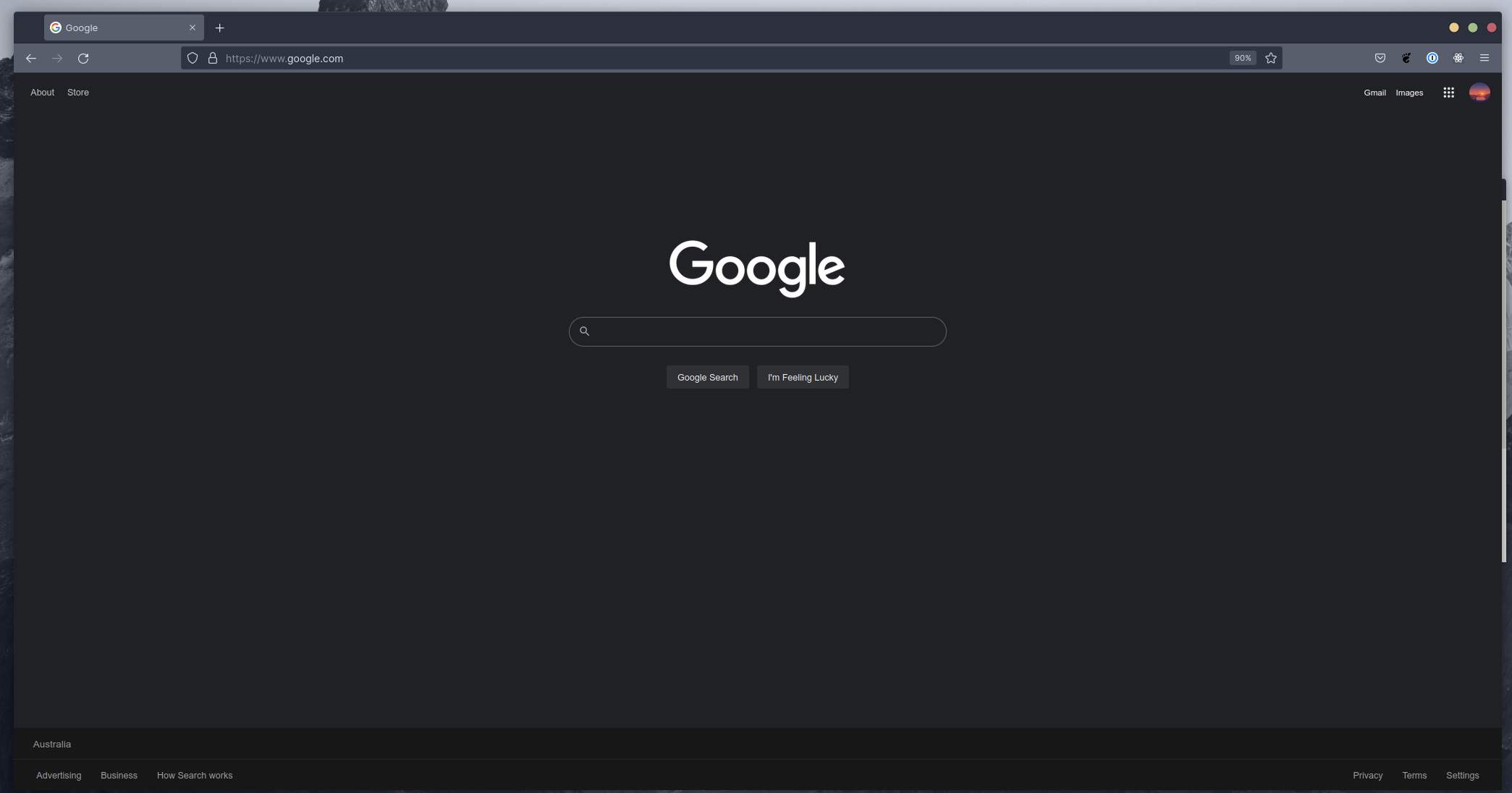Save page to Pocket
Viewport: 1512px width, 793px height.
point(1380,58)
